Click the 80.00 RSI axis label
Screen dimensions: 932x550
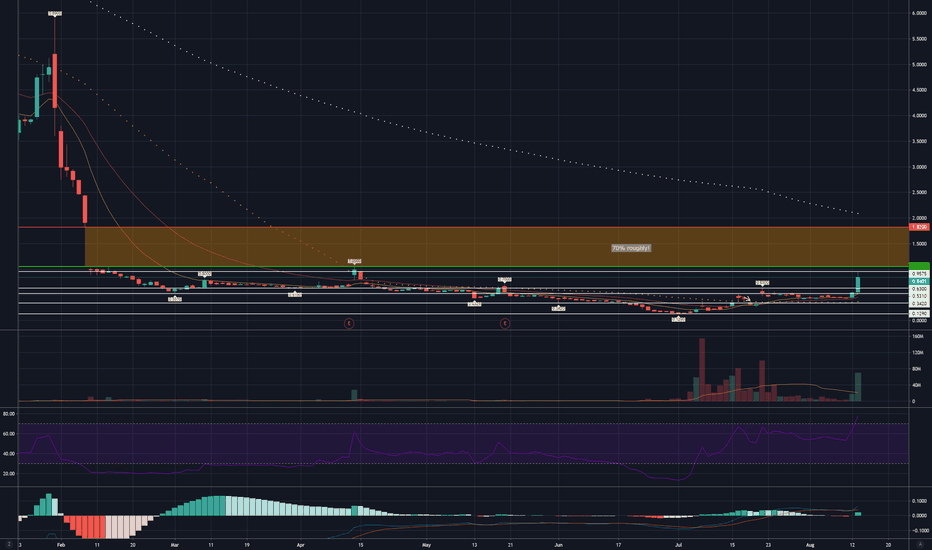[9, 414]
